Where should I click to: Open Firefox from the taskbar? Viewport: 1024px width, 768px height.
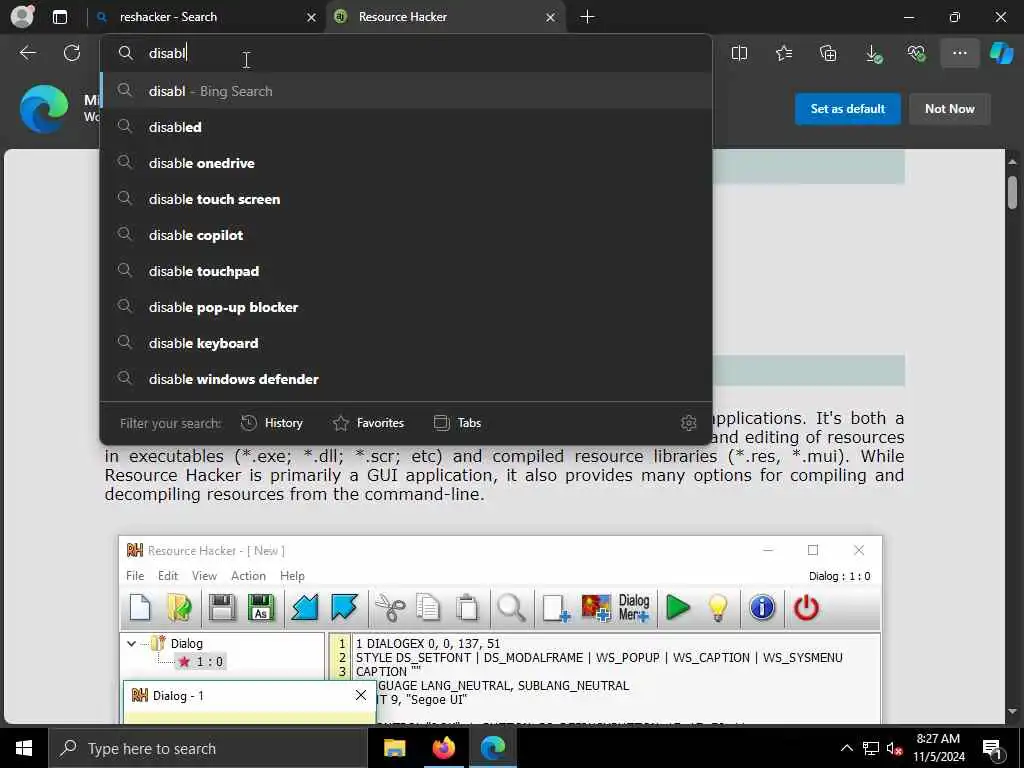pos(443,748)
